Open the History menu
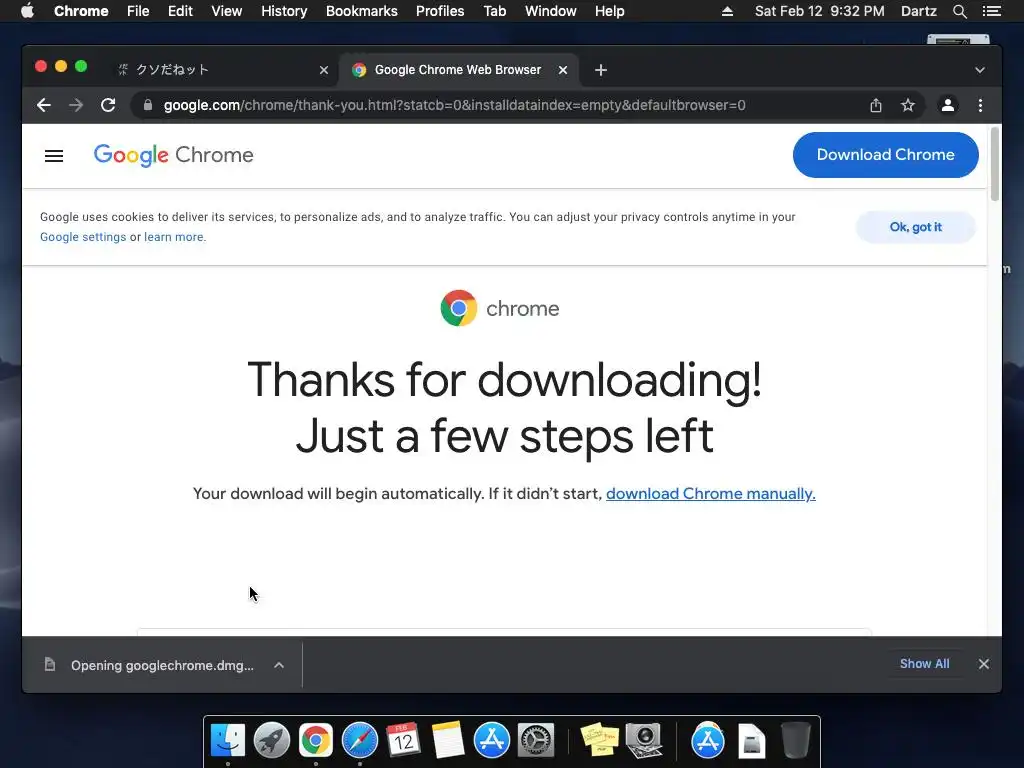The image size is (1024, 768). click(284, 11)
